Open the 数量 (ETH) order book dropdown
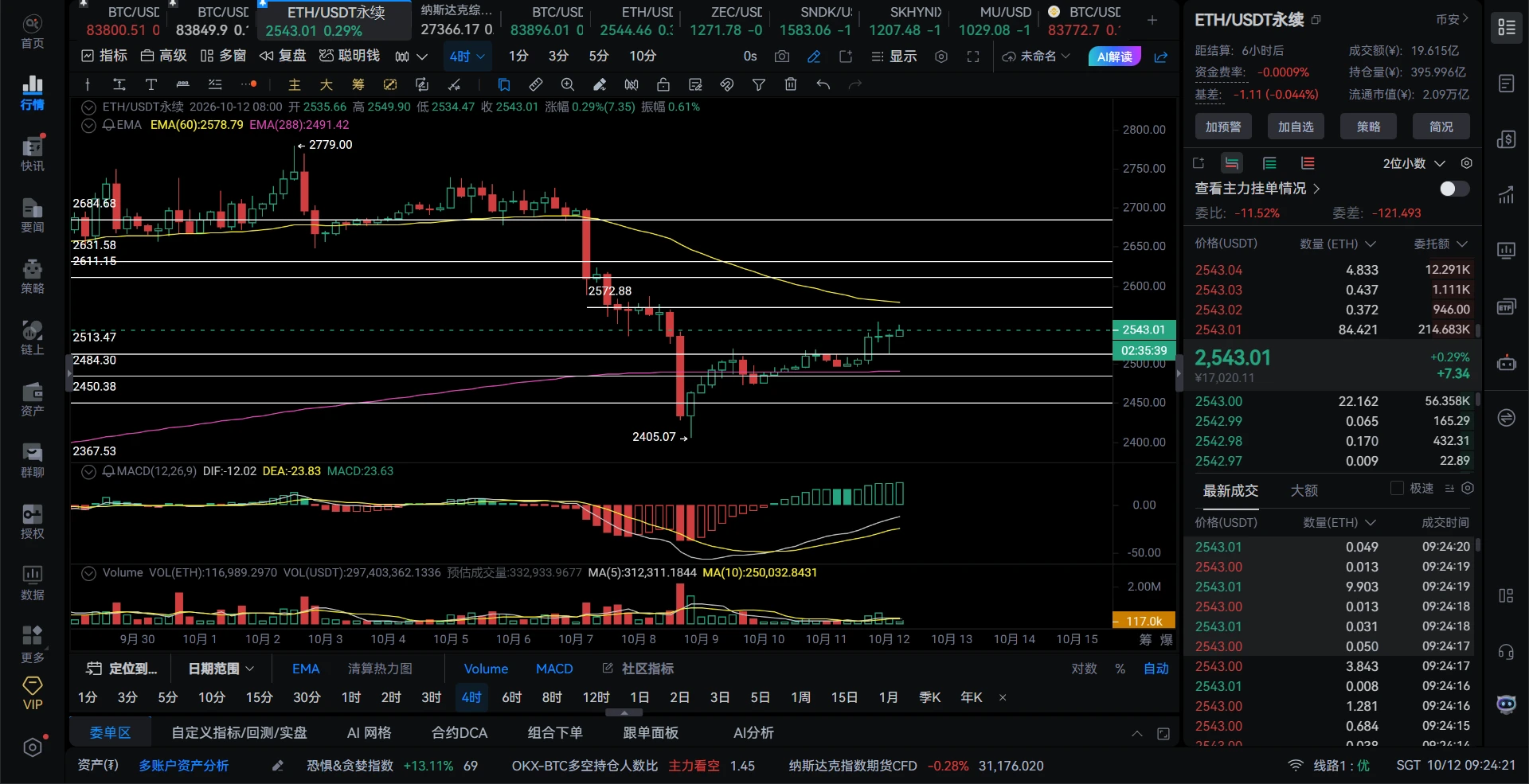This screenshot has height=784, width=1529. coord(1338,244)
